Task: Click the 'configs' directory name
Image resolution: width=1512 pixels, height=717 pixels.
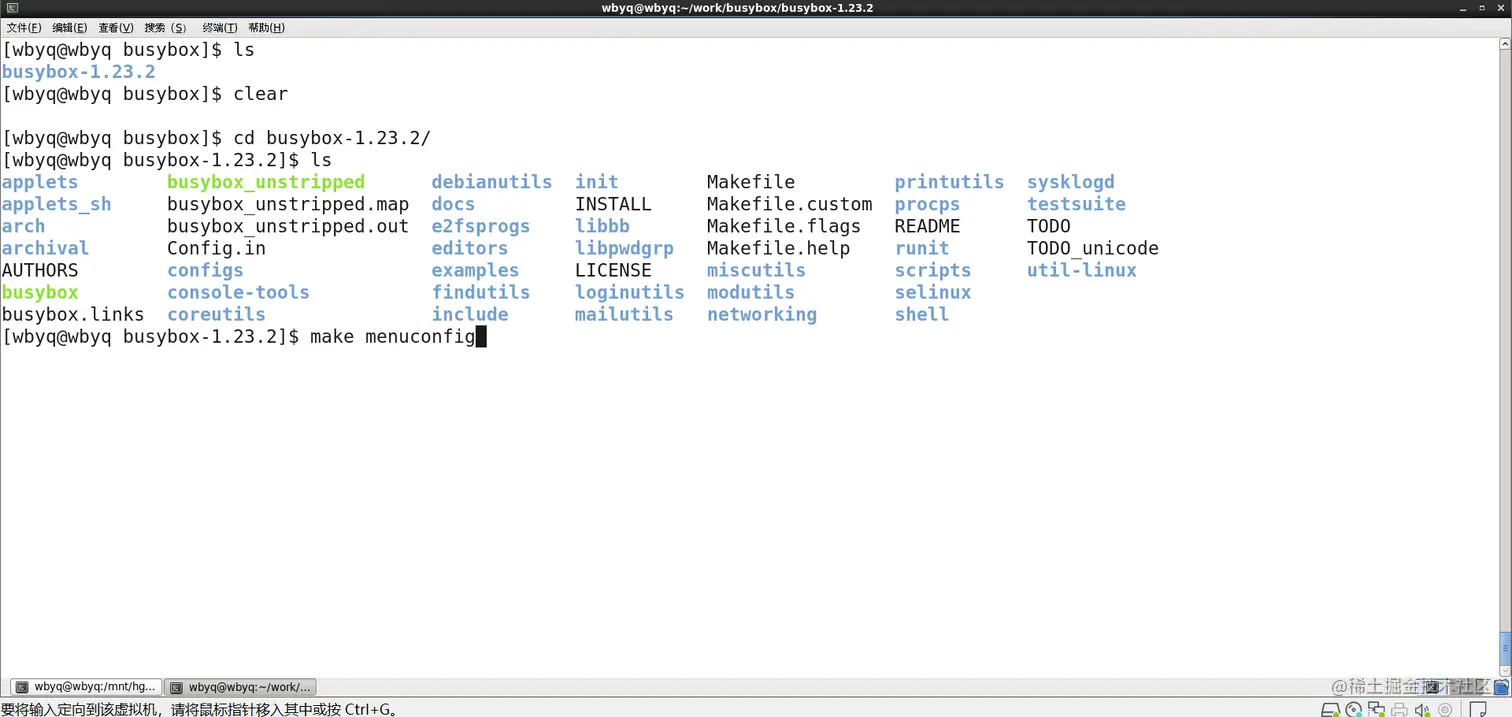Action: click(205, 270)
